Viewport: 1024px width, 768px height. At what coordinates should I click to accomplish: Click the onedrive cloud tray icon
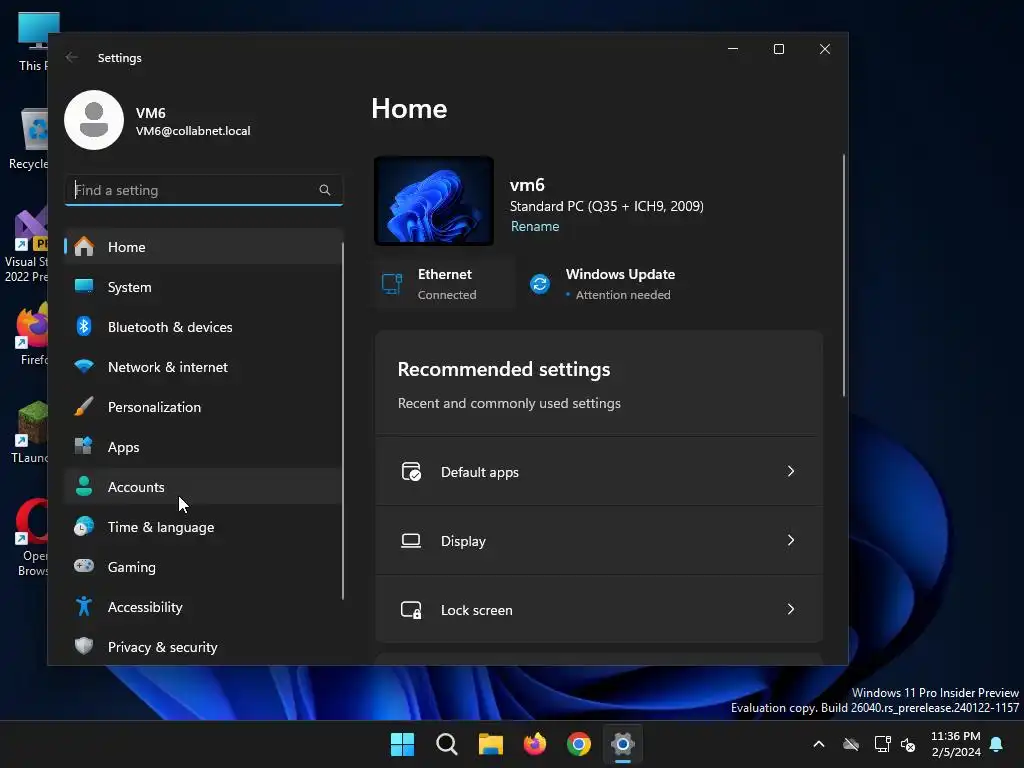tap(850, 744)
